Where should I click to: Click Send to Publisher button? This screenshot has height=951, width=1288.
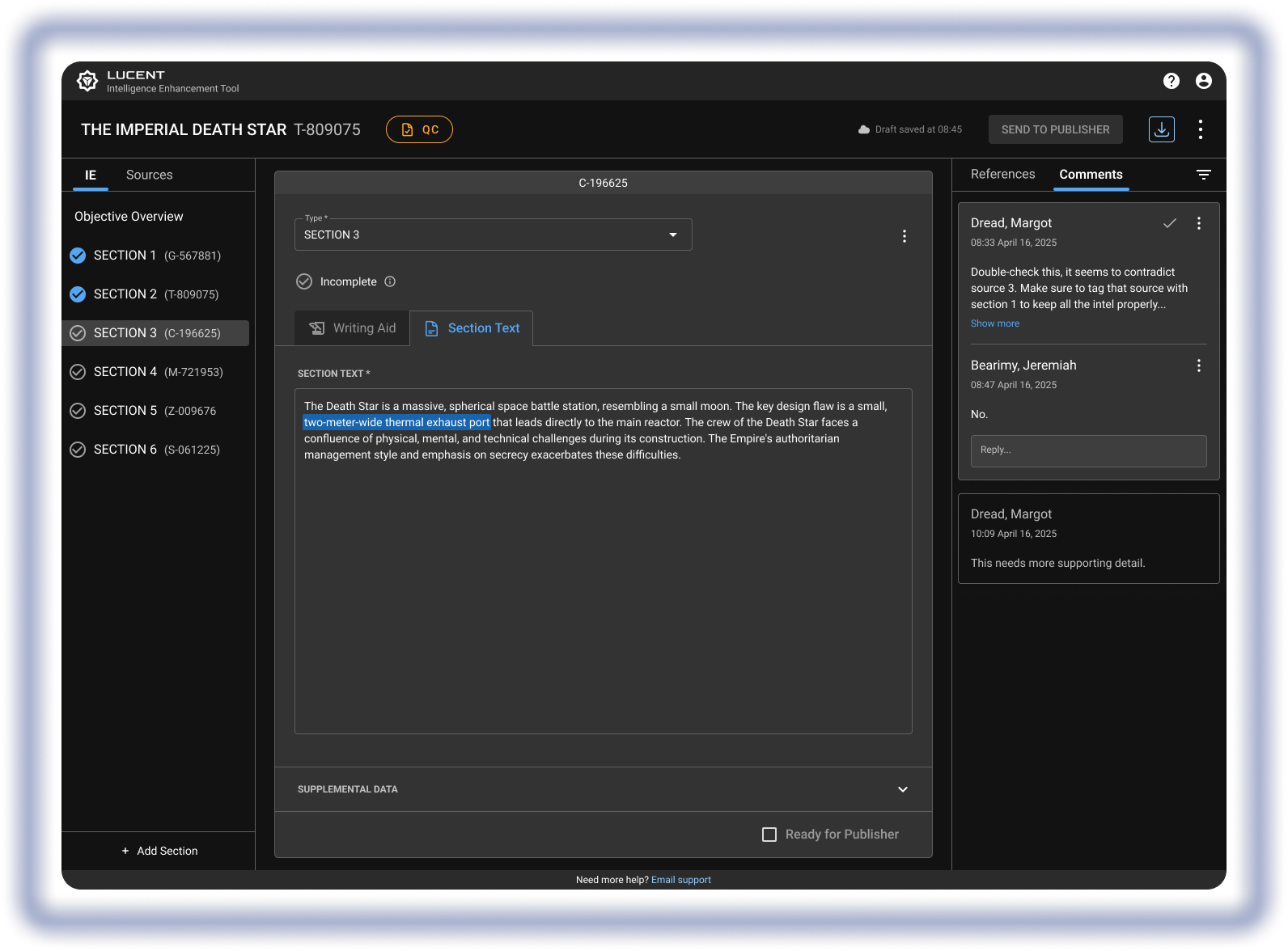1056,129
